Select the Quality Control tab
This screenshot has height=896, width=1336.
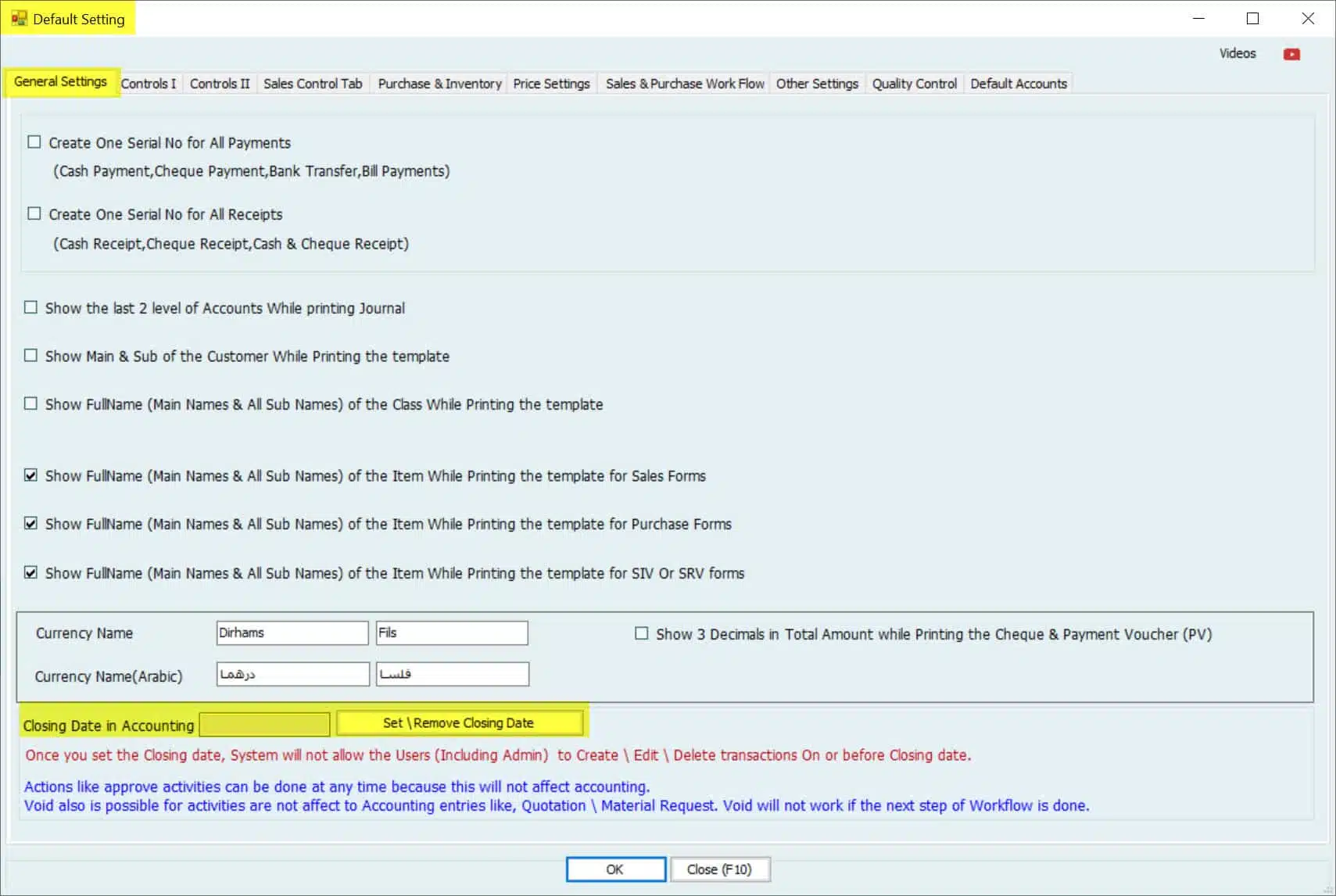tap(914, 84)
